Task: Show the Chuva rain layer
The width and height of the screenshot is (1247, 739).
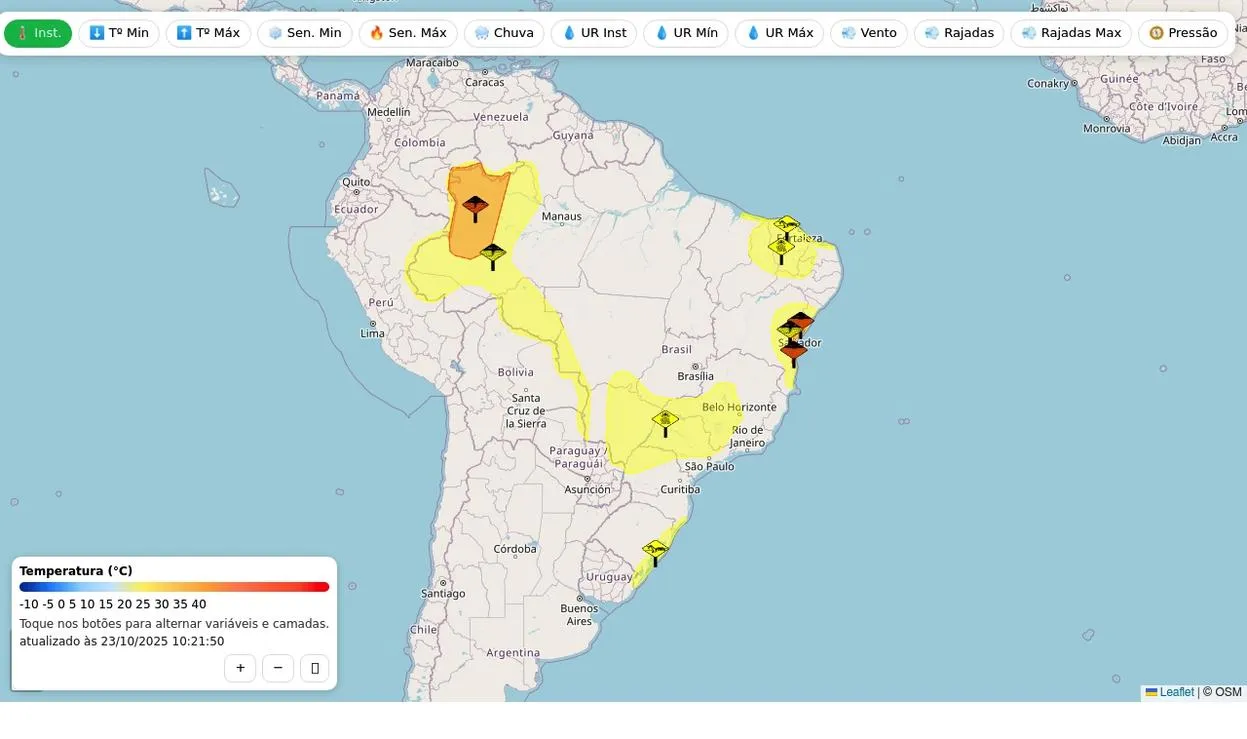Action: tap(504, 33)
